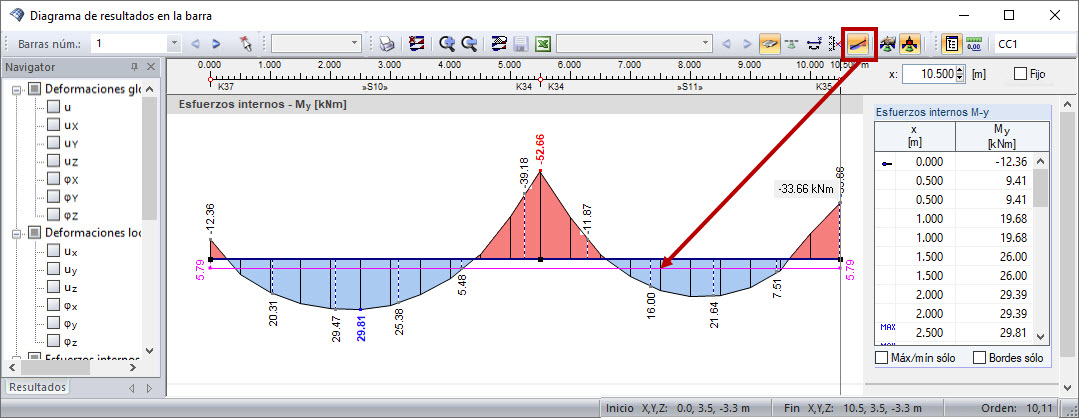Click the My [kNm] column header
The width and height of the screenshot is (1079, 418).
(1002, 136)
